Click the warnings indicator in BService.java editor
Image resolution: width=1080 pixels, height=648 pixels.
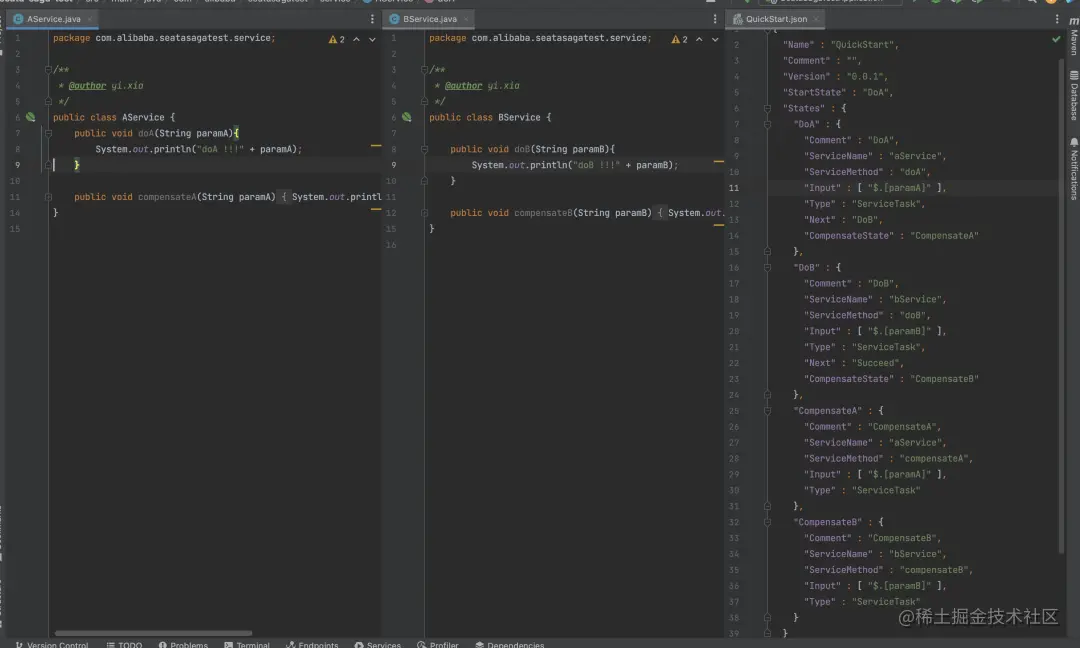(x=679, y=39)
